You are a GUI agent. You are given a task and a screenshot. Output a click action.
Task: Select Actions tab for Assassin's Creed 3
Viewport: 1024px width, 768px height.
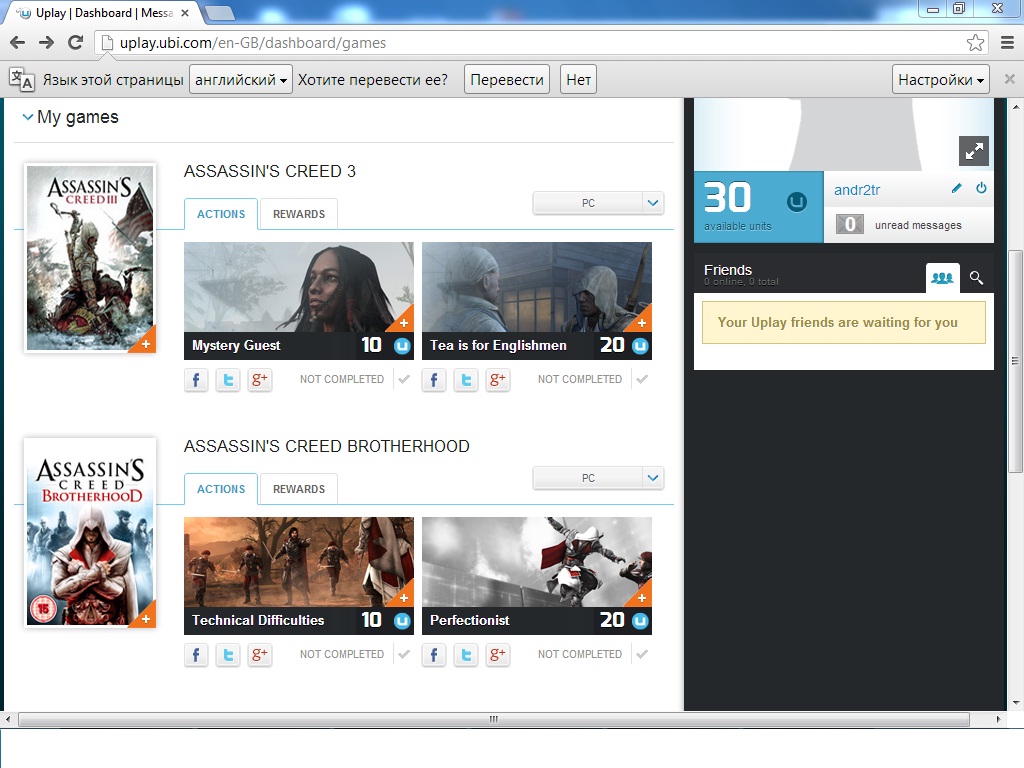coord(221,214)
